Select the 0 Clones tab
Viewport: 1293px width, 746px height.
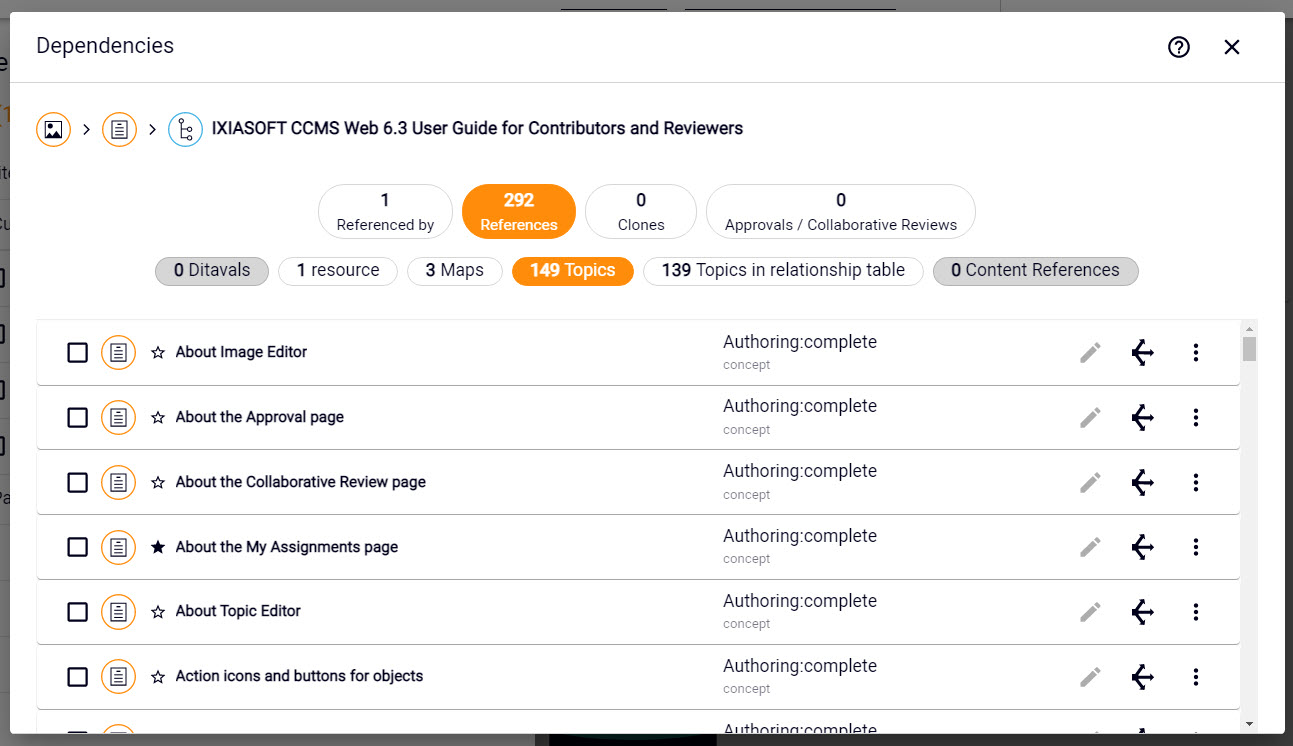pos(641,212)
